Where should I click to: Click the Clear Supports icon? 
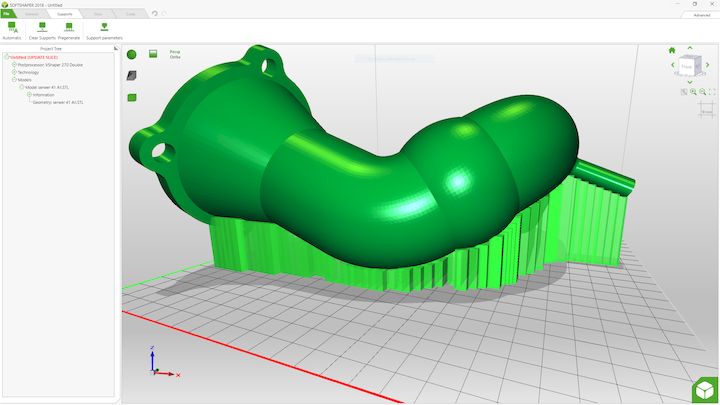tap(41, 27)
